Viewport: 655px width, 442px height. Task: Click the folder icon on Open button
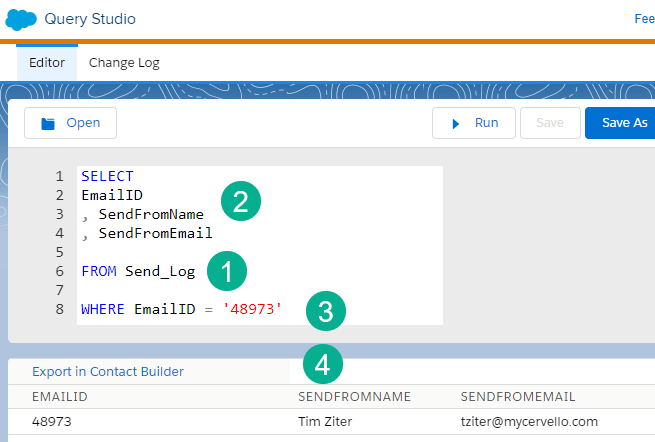[47, 123]
